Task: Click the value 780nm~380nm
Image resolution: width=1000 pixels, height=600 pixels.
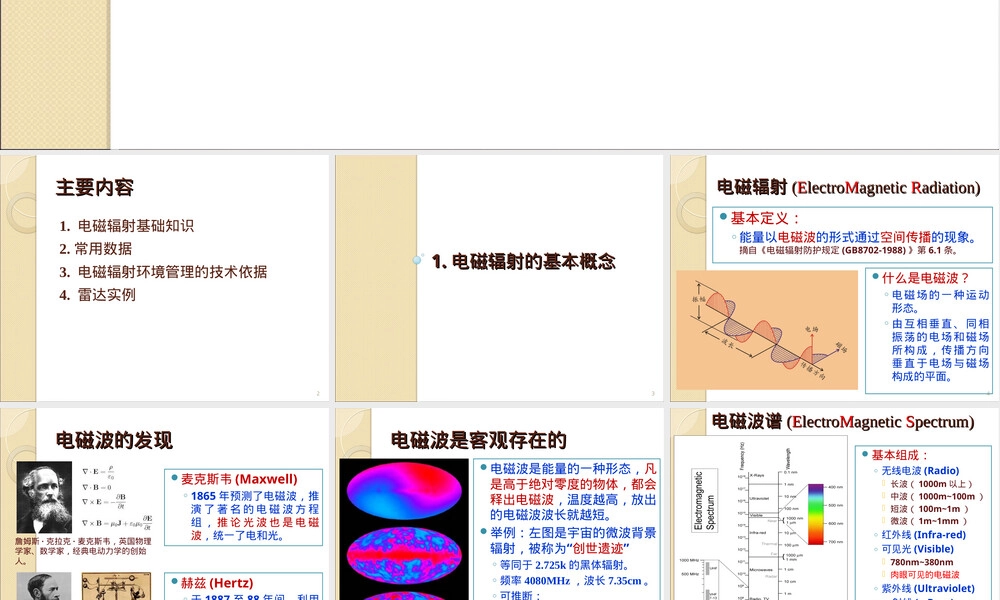Action: (x=922, y=562)
